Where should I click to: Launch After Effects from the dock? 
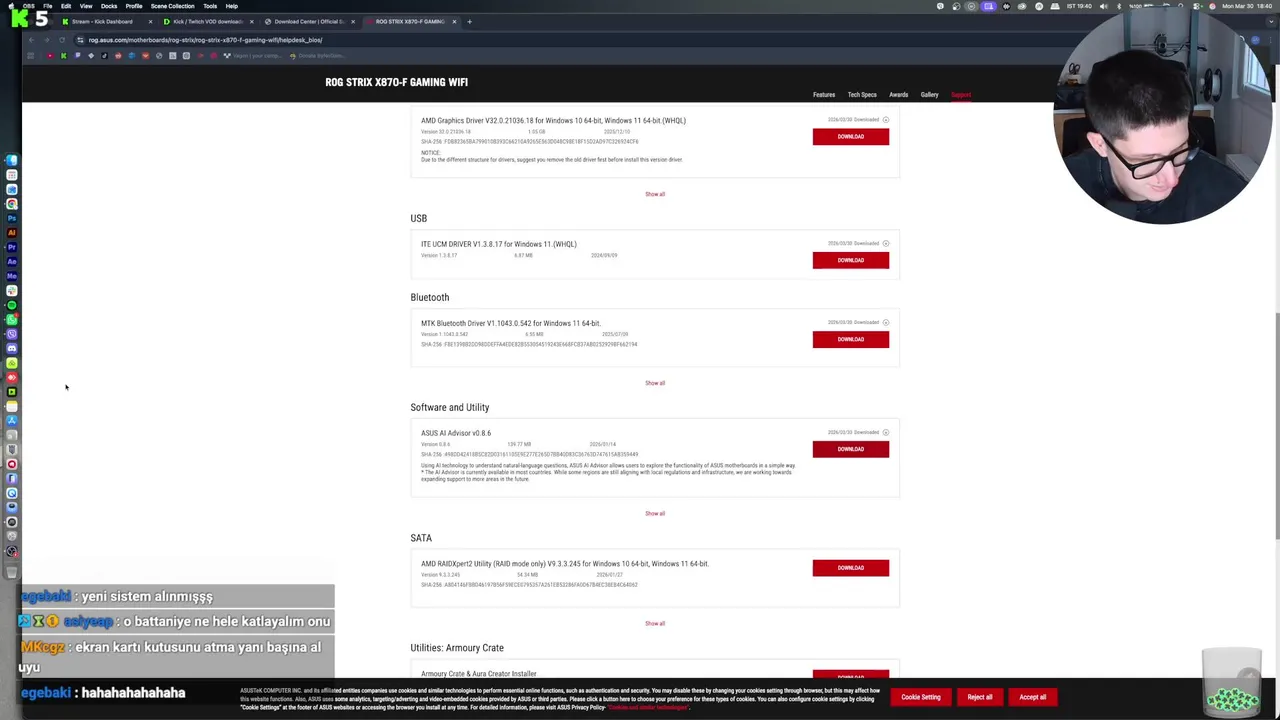(x=11, y=260)
